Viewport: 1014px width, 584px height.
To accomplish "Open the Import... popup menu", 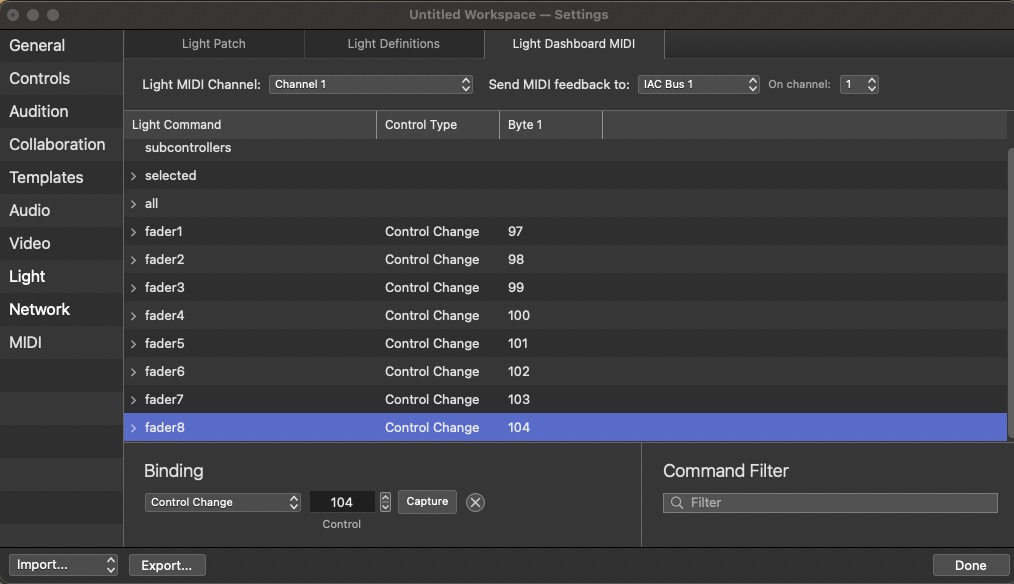I will (x=63, y=565).
